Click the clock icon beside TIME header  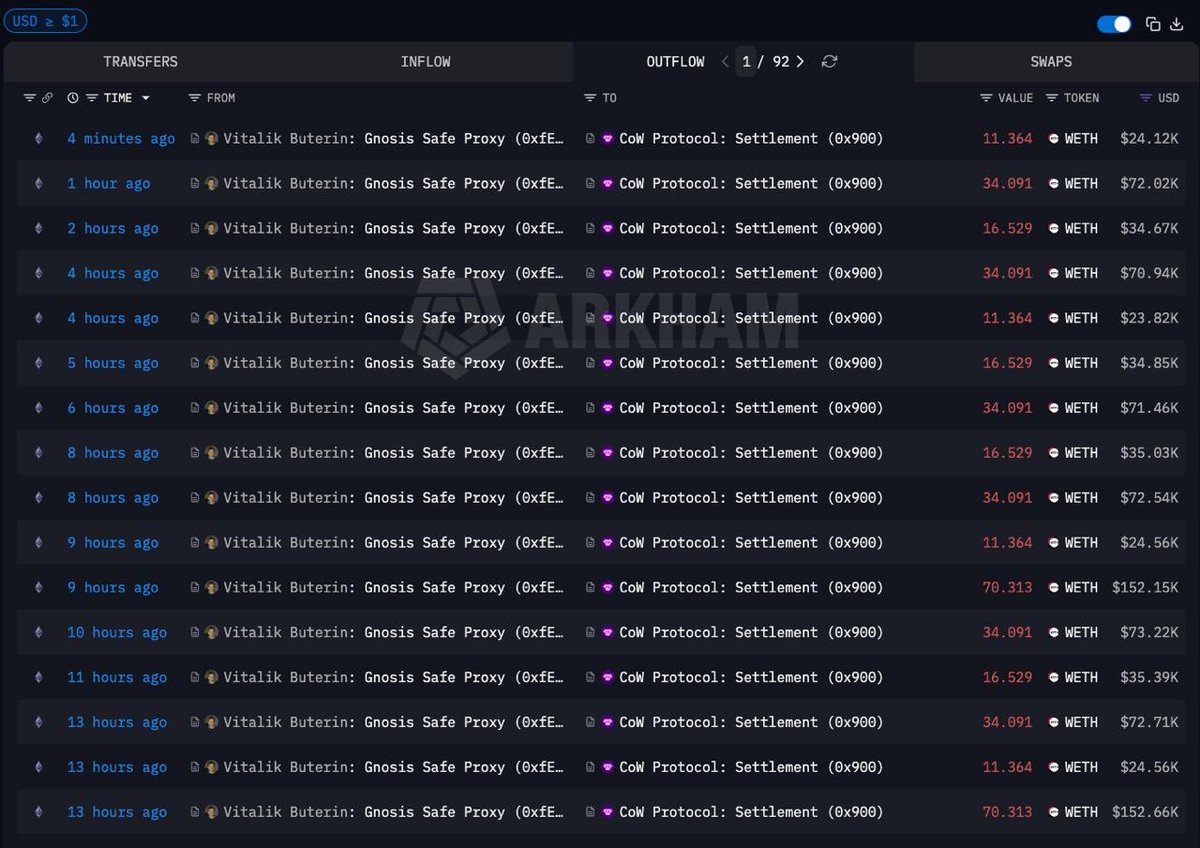73,98
